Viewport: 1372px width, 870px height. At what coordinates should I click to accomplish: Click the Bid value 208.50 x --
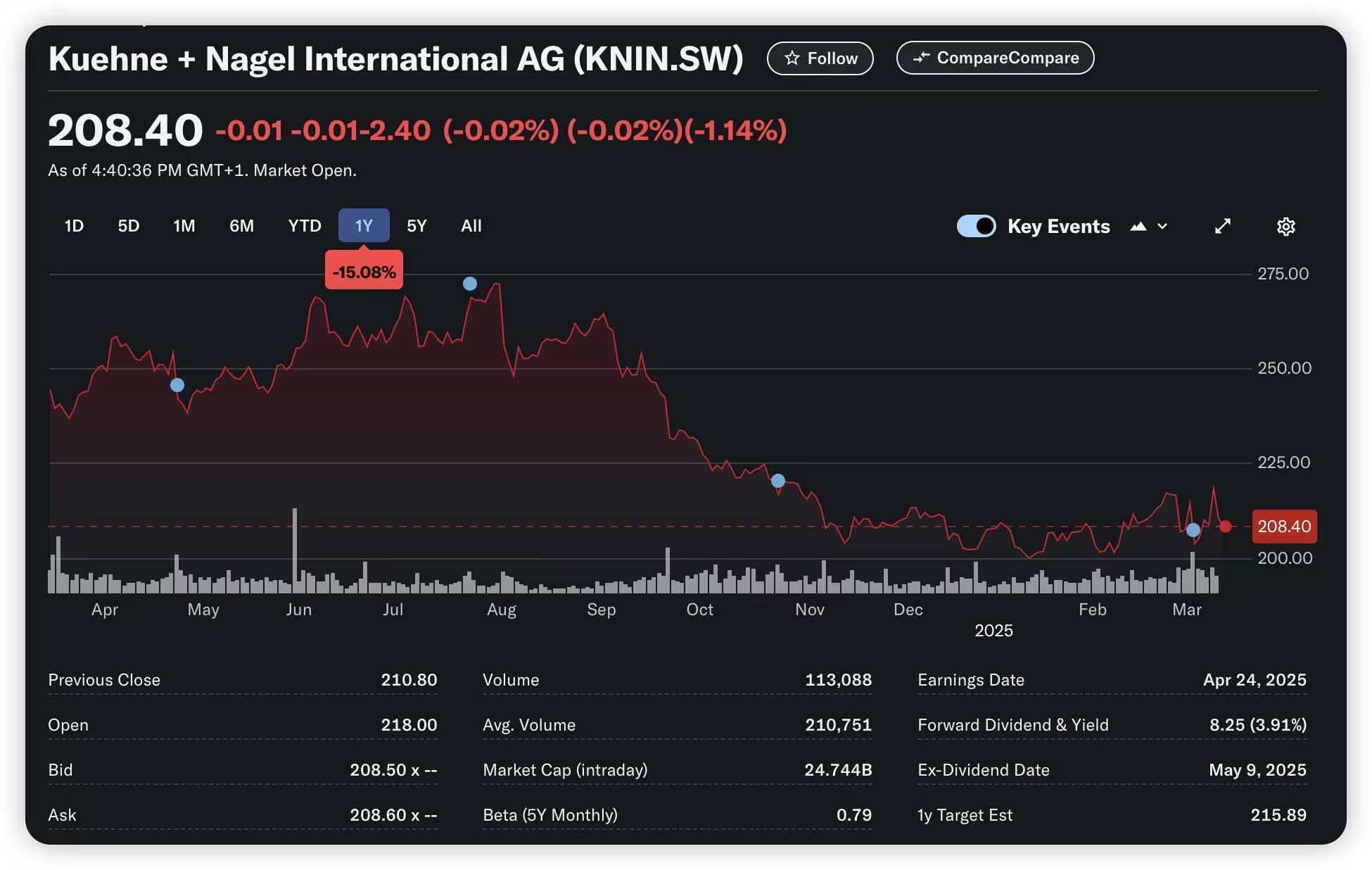393,770
